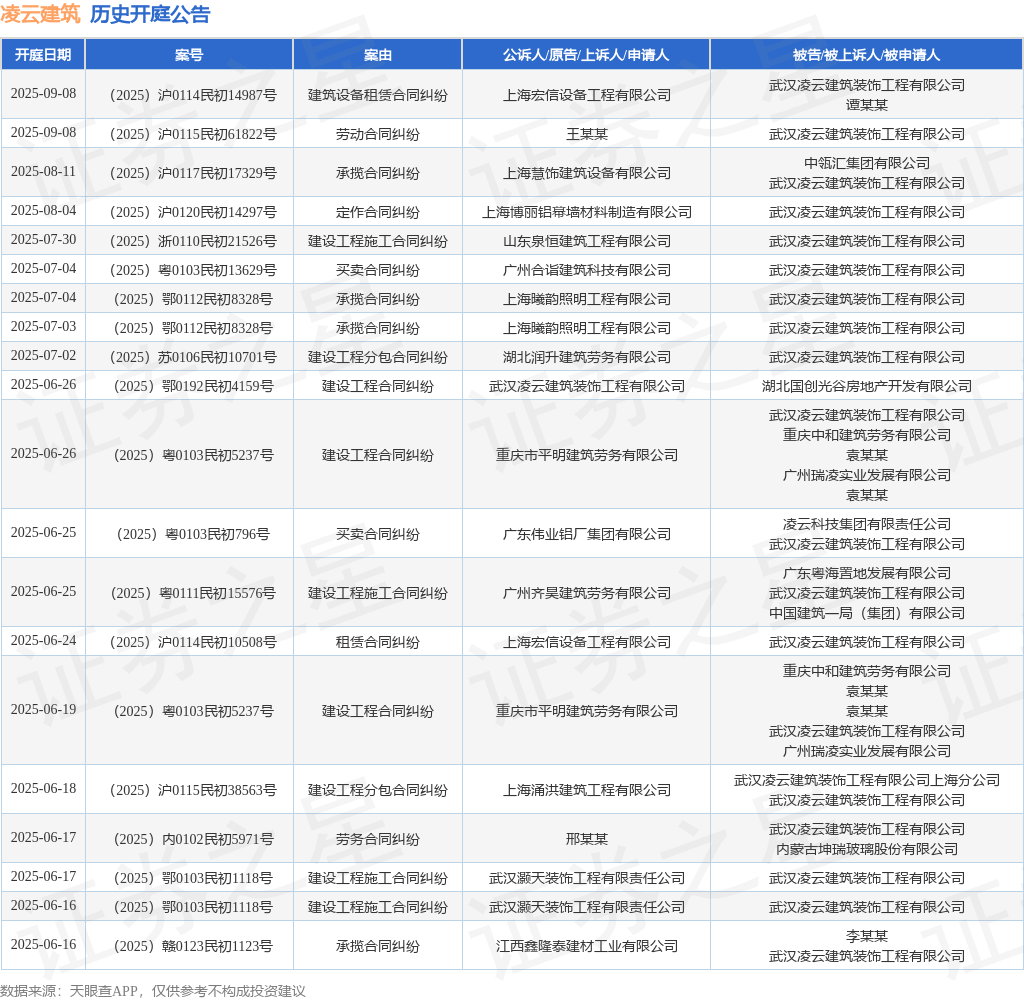Screen dimensions: 1024x1000
Task: Click the date 2025-06-18
Action: tap(43, 789)
